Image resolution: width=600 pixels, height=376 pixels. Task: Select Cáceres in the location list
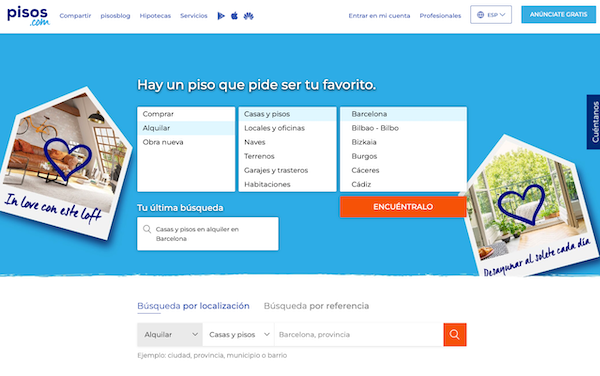click(403, 170)
